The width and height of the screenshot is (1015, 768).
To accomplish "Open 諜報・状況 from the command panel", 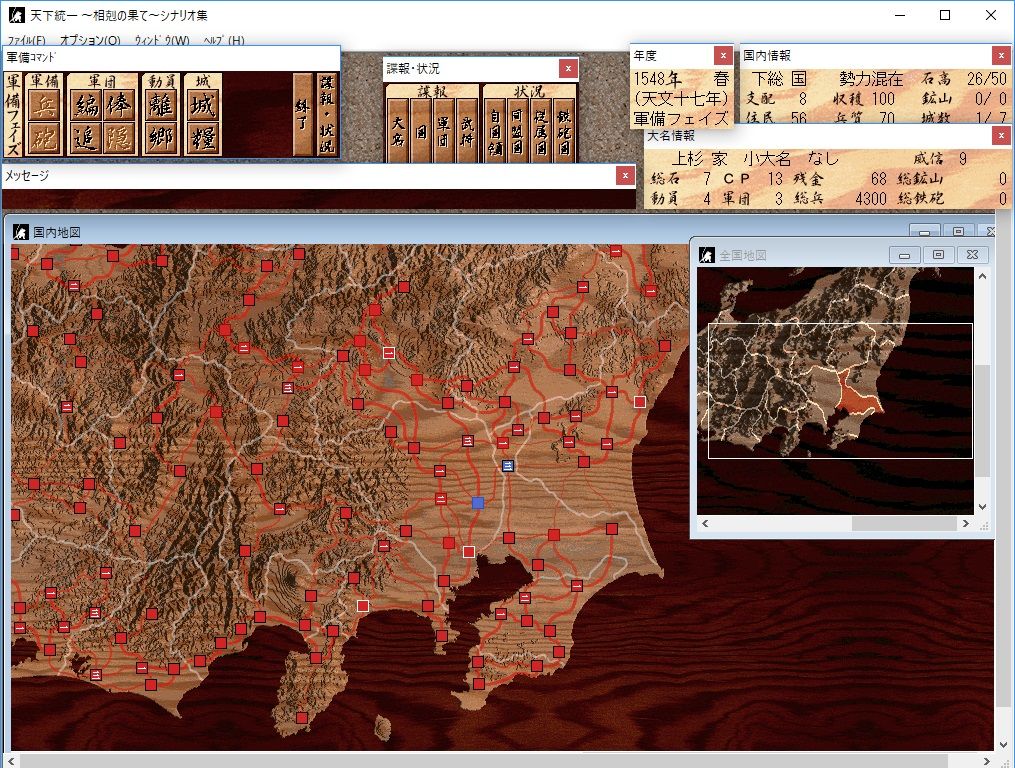I will tap(328, 114).
